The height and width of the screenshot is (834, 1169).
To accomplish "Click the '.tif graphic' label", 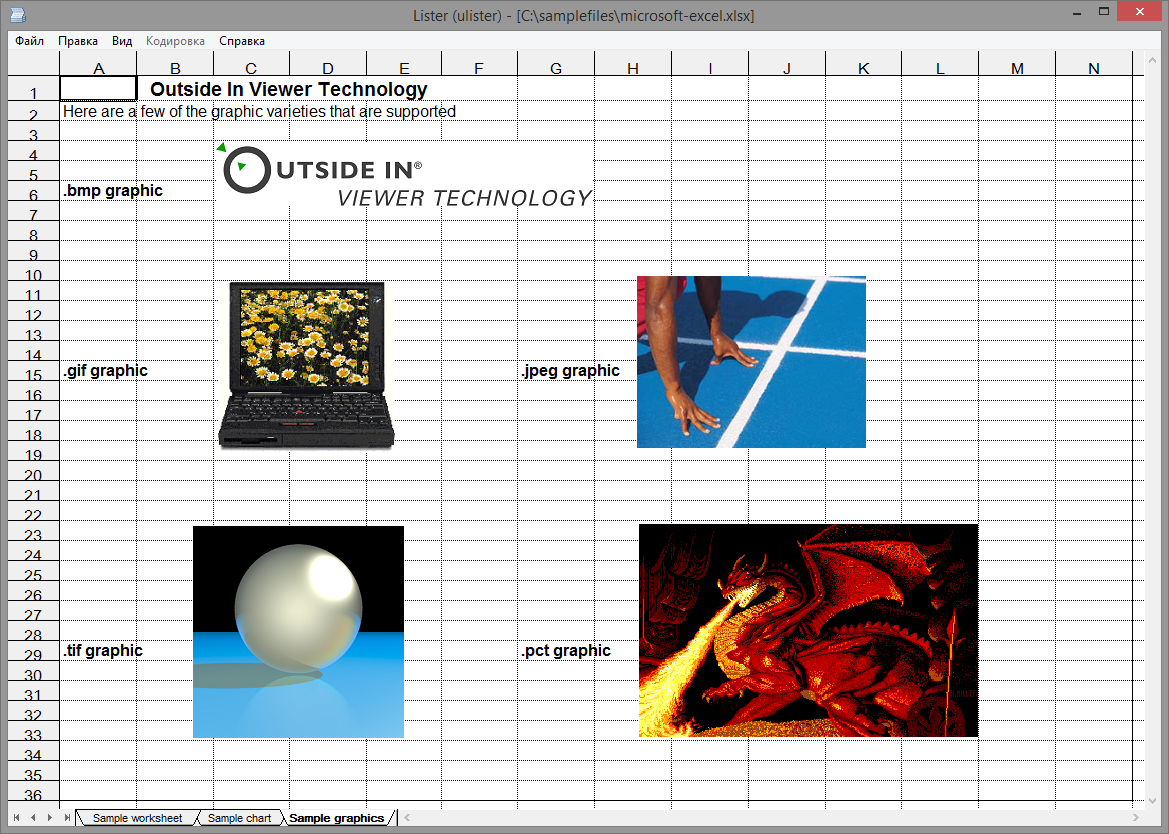I will pyautogui.click(x=103, y=651).
